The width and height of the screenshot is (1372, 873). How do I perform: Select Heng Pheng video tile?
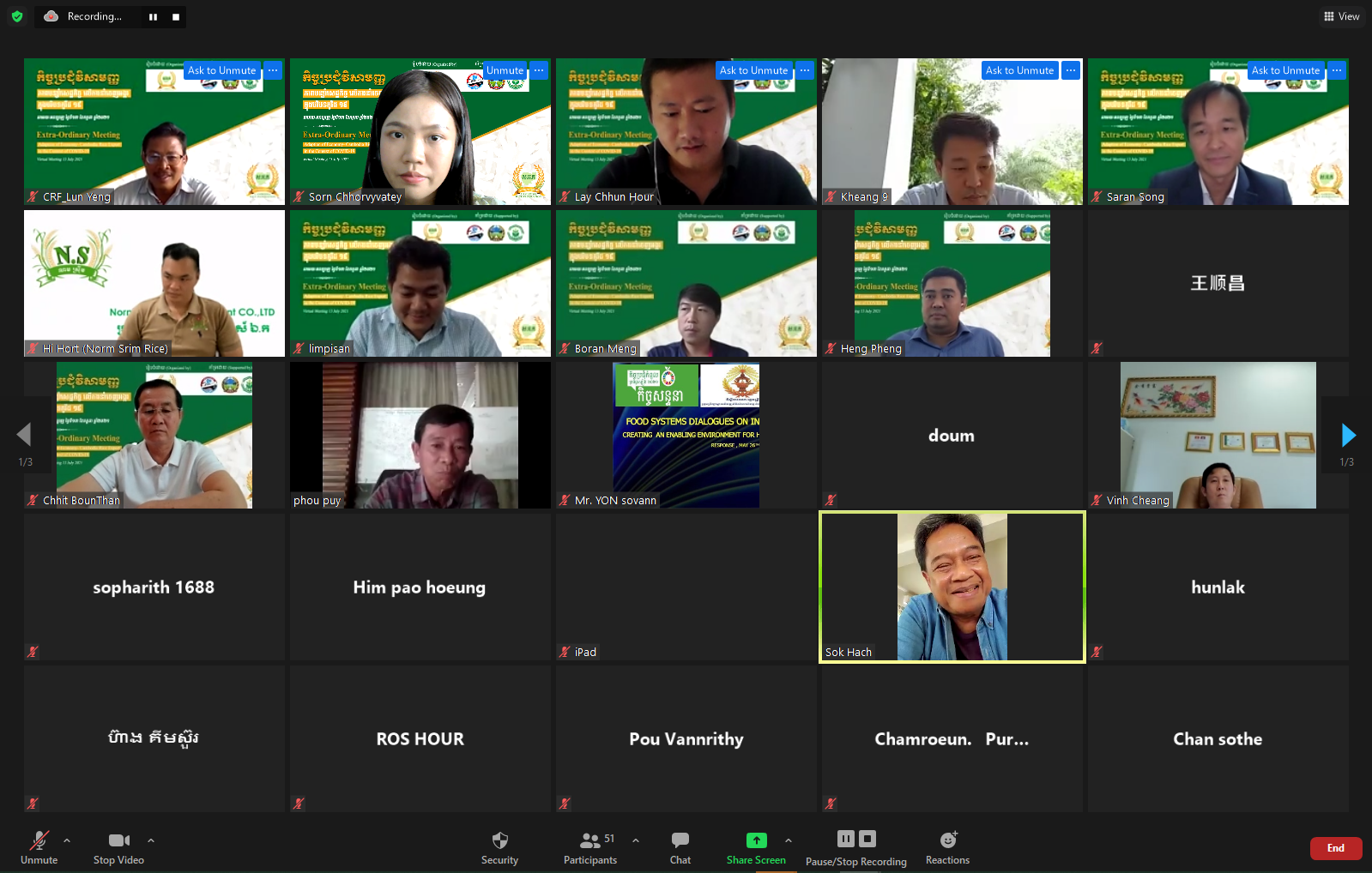coord(952,283)
